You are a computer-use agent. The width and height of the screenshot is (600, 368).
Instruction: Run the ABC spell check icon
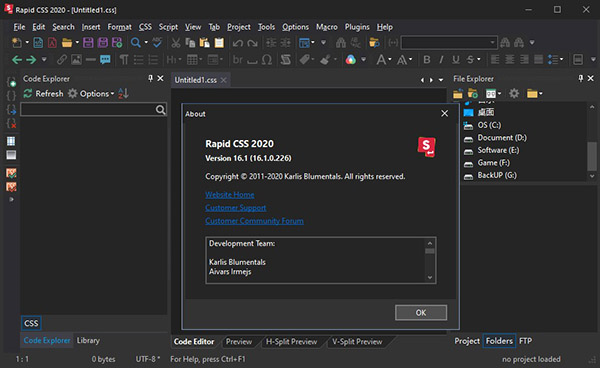click(157, 42)
